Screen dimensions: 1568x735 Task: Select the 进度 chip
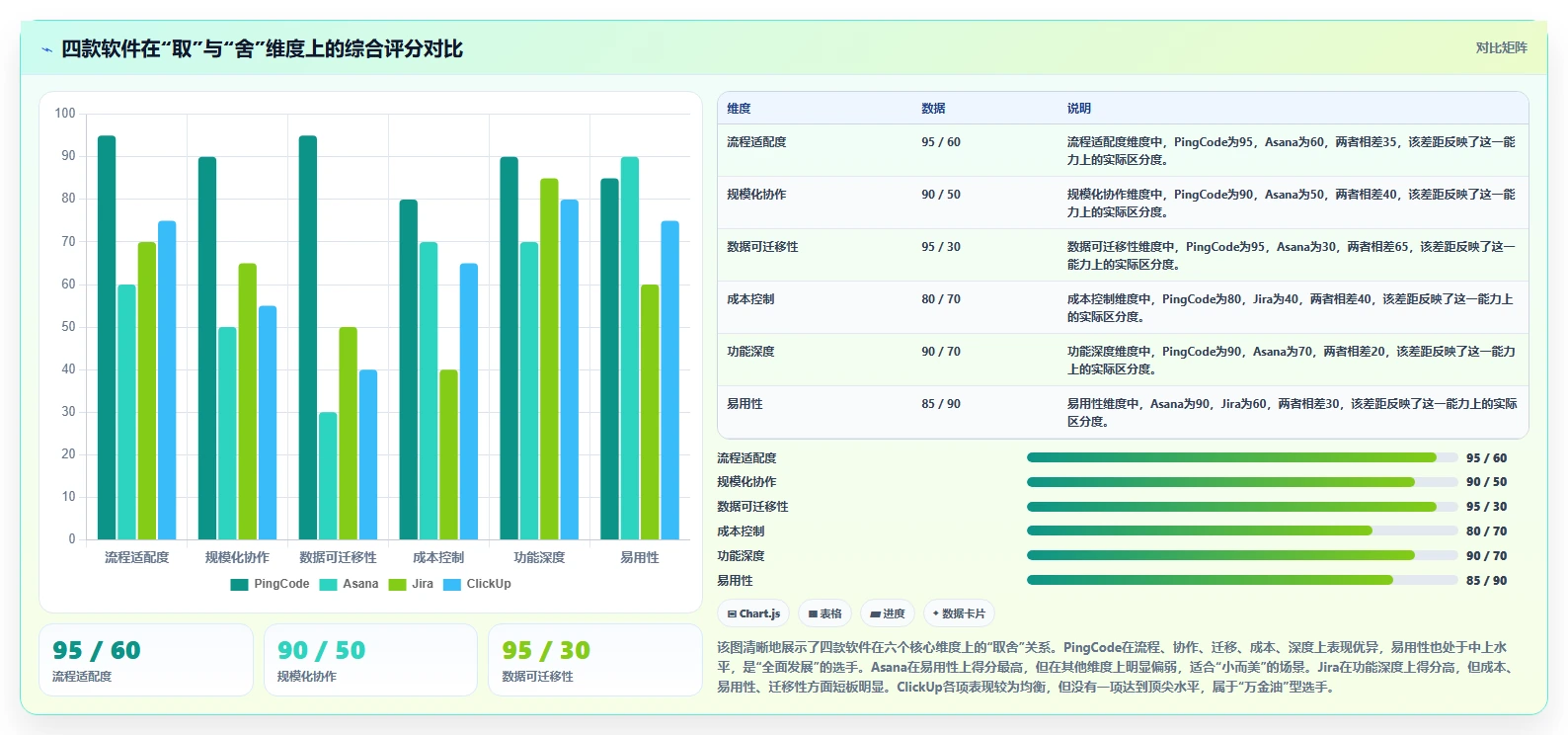(x=887, y=613)
